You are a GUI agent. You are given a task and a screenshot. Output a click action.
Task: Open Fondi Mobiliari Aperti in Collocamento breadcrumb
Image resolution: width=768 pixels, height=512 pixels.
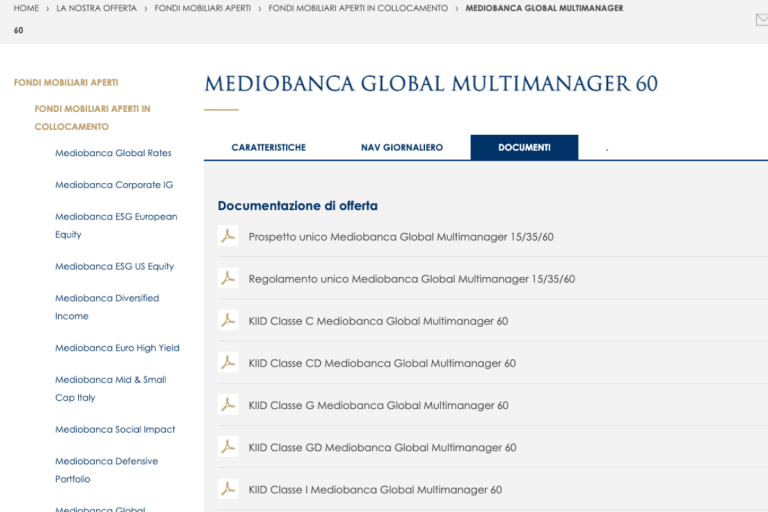point(358,8)
